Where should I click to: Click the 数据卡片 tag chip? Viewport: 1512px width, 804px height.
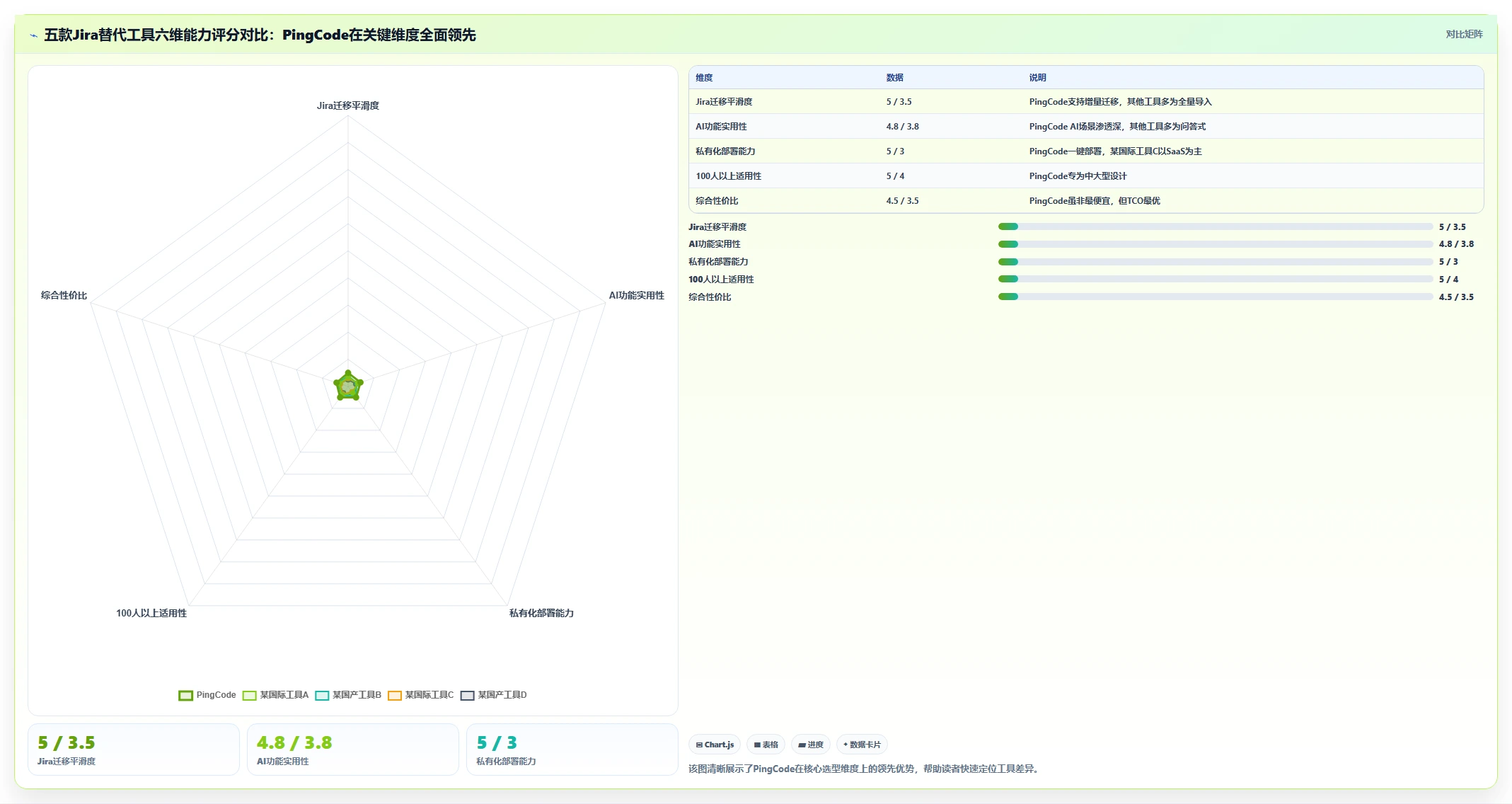tap(862, 745)
